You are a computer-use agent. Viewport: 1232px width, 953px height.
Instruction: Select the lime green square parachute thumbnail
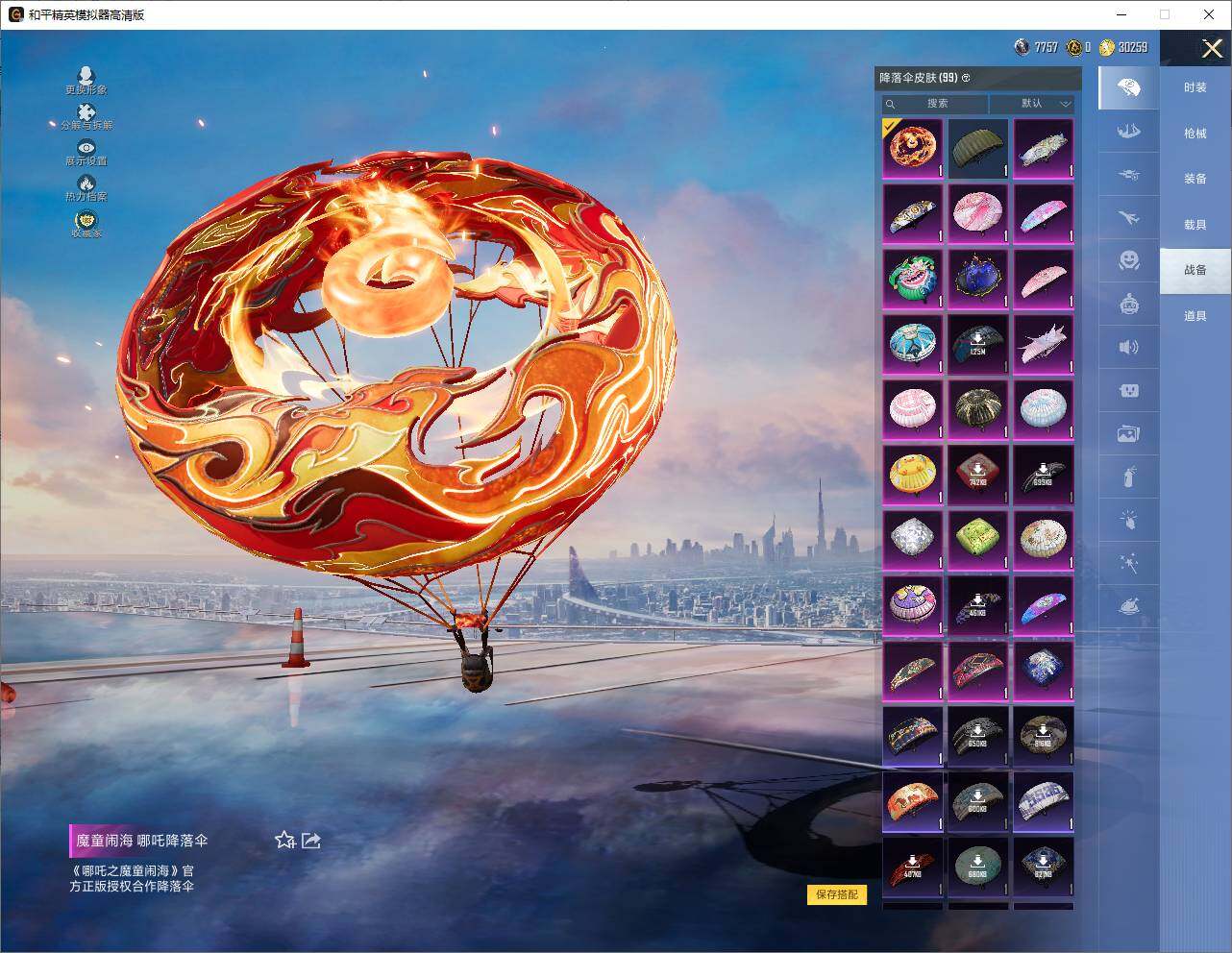pyautogui.click(x=978, y=540)
